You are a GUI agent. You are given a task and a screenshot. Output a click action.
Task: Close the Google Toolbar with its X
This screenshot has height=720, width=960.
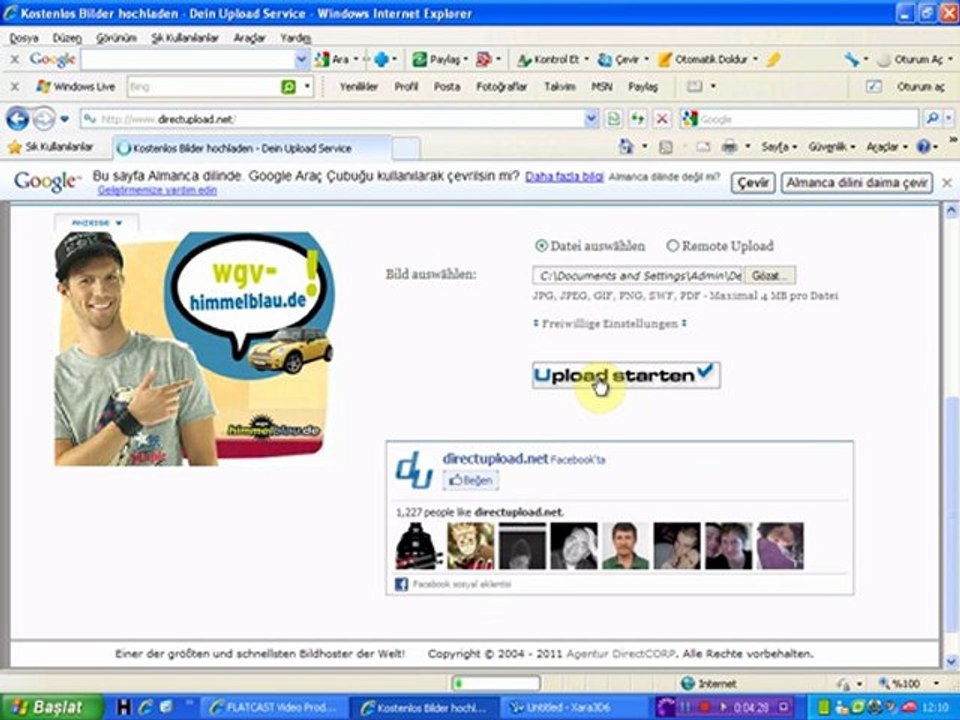(x=15, y=59)
